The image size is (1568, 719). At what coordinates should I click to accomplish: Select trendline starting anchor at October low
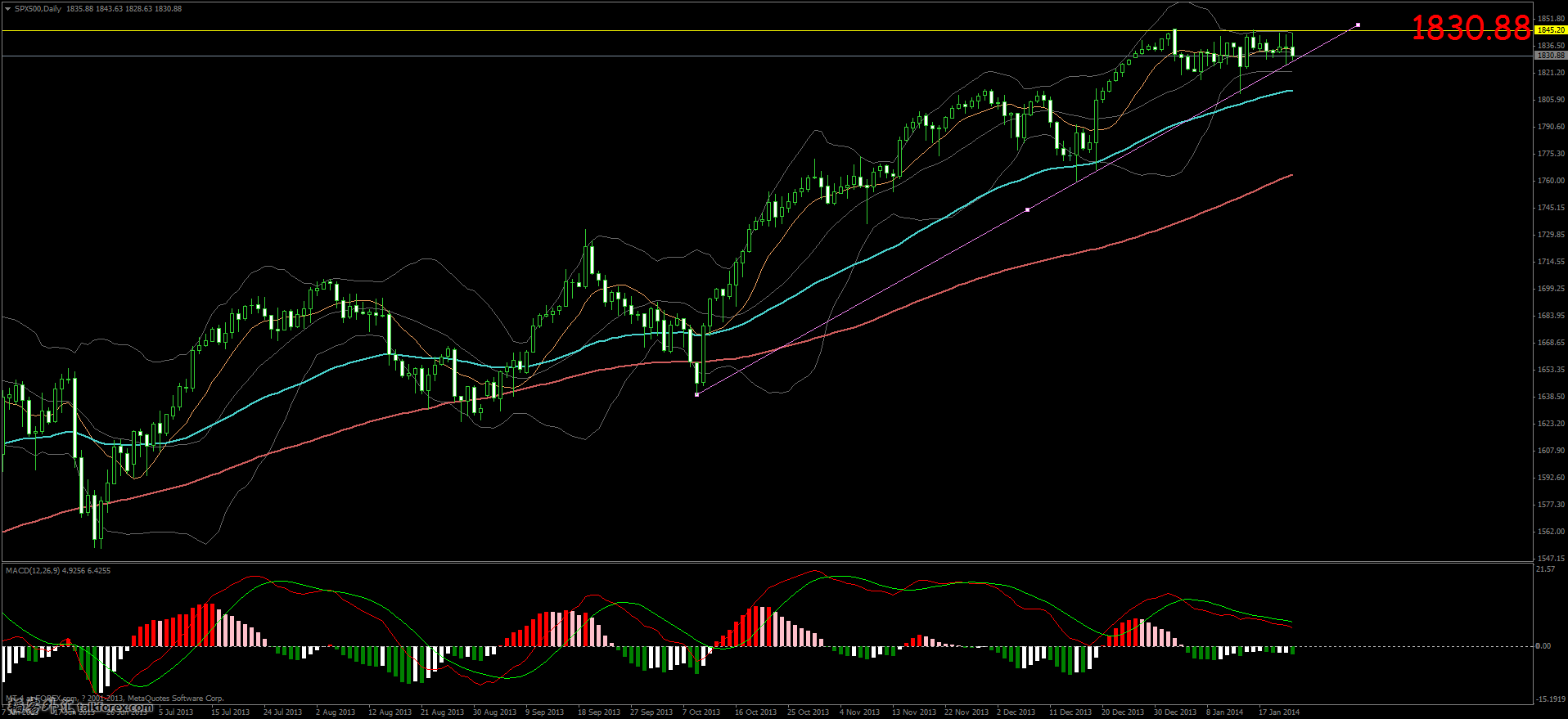(x=696, y=394)
